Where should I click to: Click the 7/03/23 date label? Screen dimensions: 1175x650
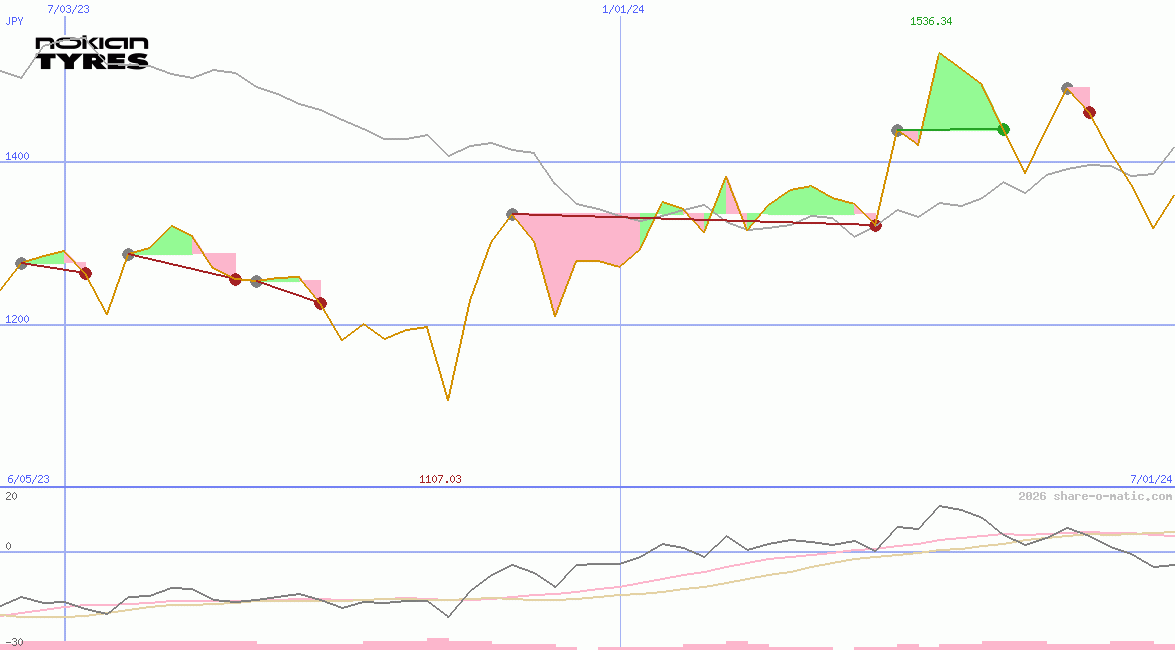[68, 9]
